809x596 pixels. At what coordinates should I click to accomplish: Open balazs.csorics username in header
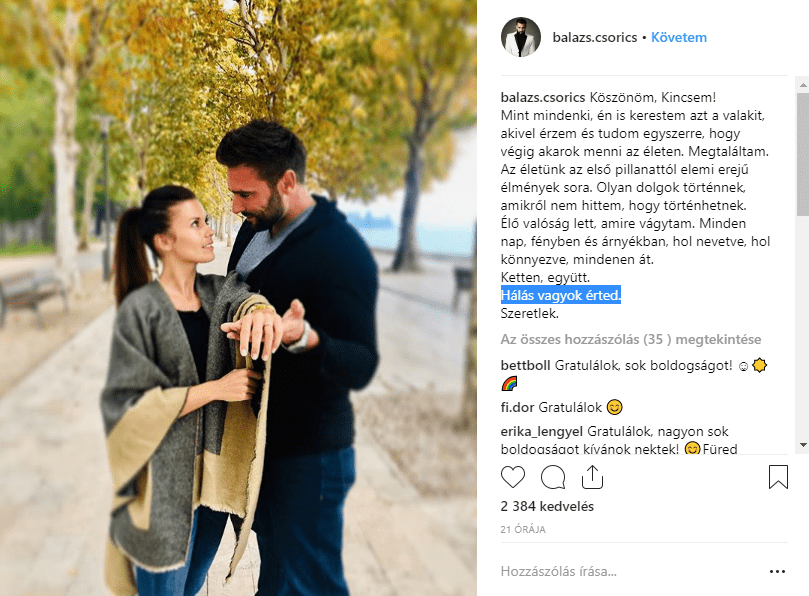tap(594, 38)
